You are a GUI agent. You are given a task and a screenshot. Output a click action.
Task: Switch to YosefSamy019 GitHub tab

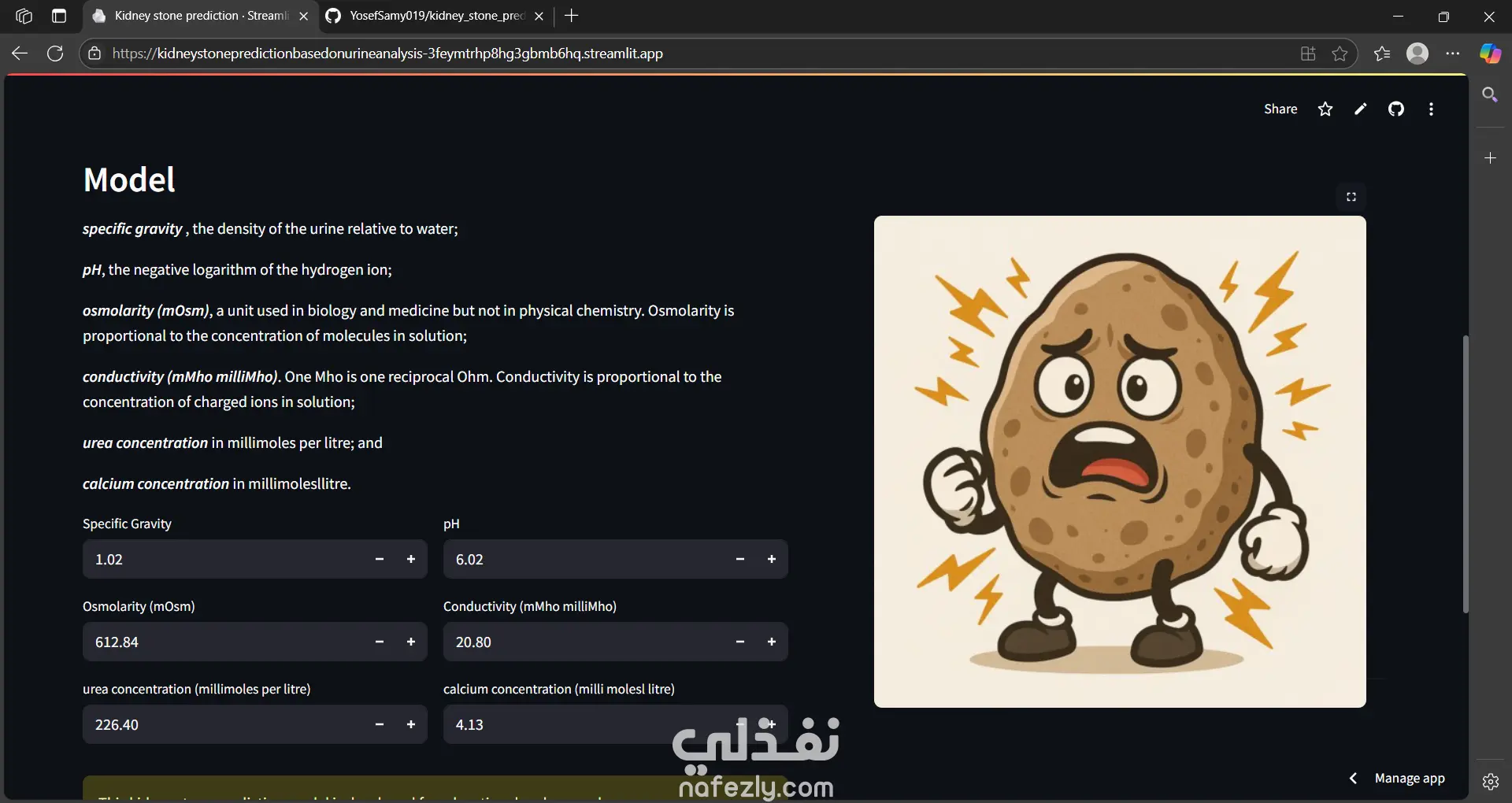coord(435,16)
